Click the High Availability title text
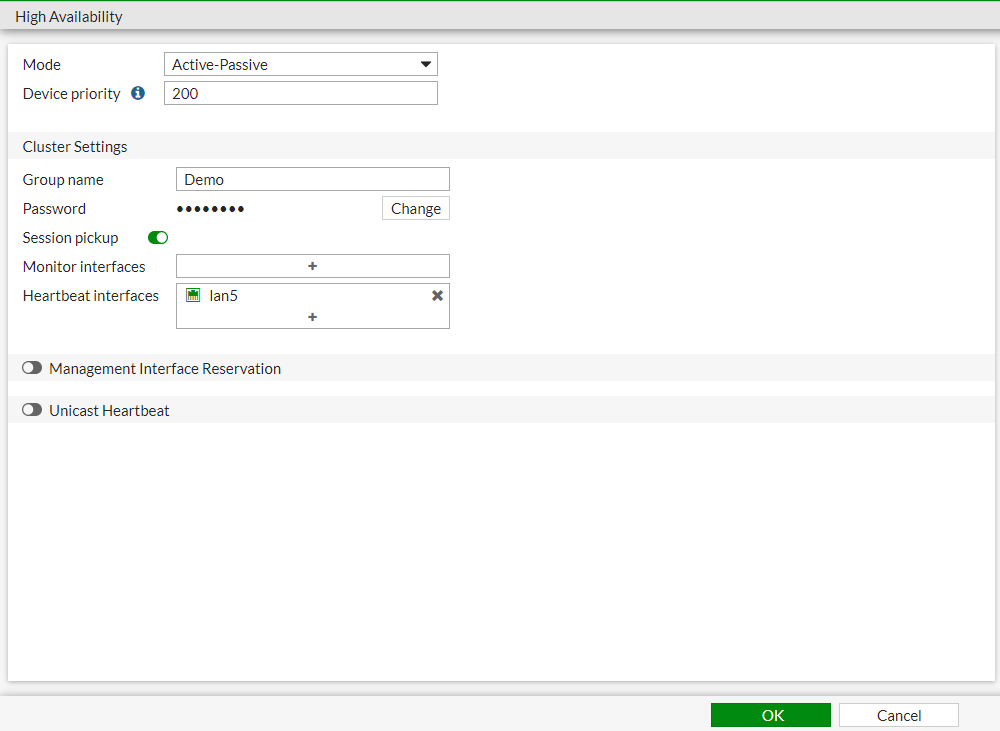1000x731 pixels. coord(69,17)
